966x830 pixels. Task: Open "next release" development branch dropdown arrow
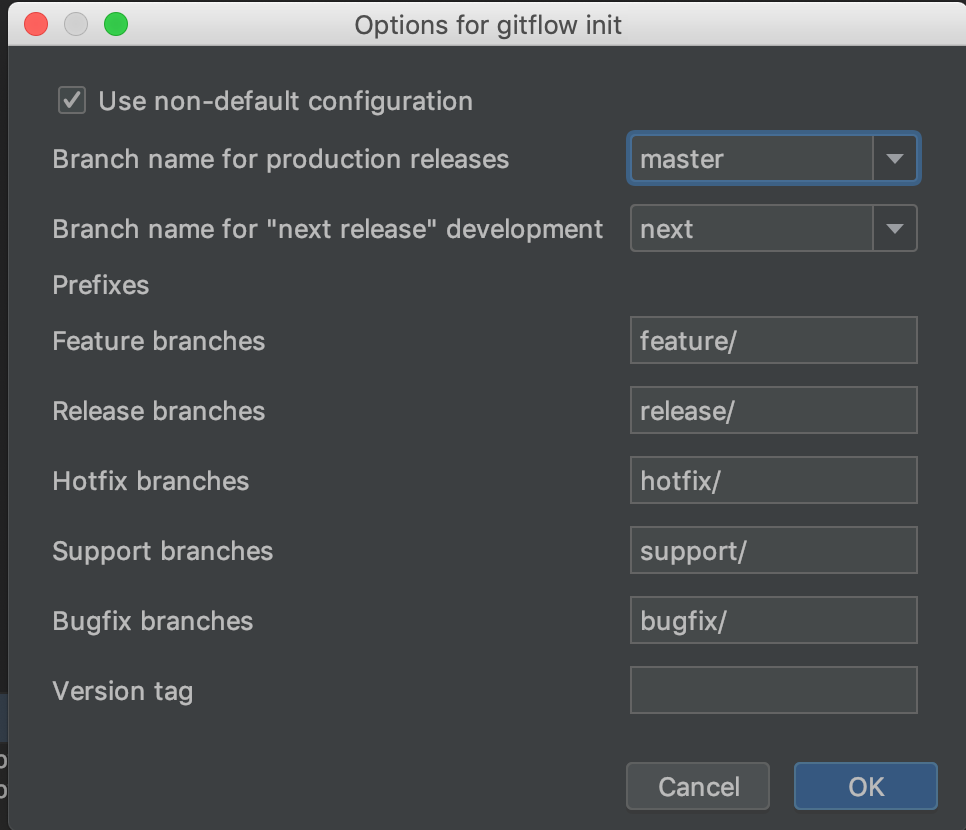[895, 229]
